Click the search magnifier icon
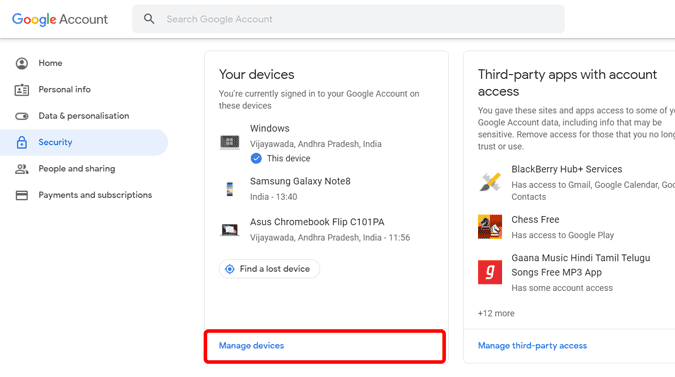This screenshot has height=377, width=675. click(x=149, y=19)
